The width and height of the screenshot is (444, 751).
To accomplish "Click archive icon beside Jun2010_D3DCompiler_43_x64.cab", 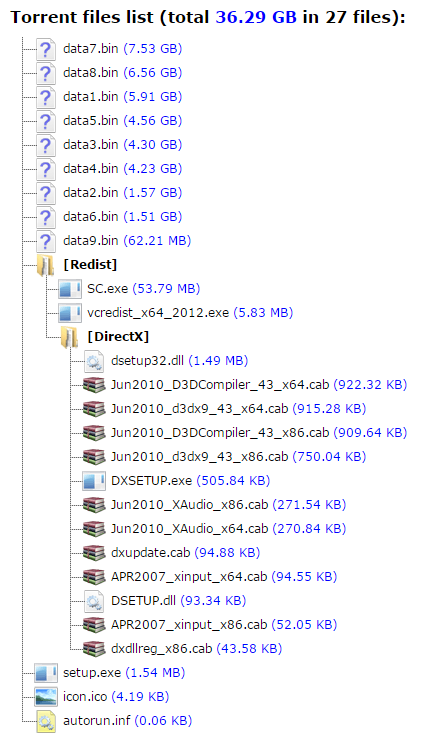I will pyautogui.click(x=94, y=385).
